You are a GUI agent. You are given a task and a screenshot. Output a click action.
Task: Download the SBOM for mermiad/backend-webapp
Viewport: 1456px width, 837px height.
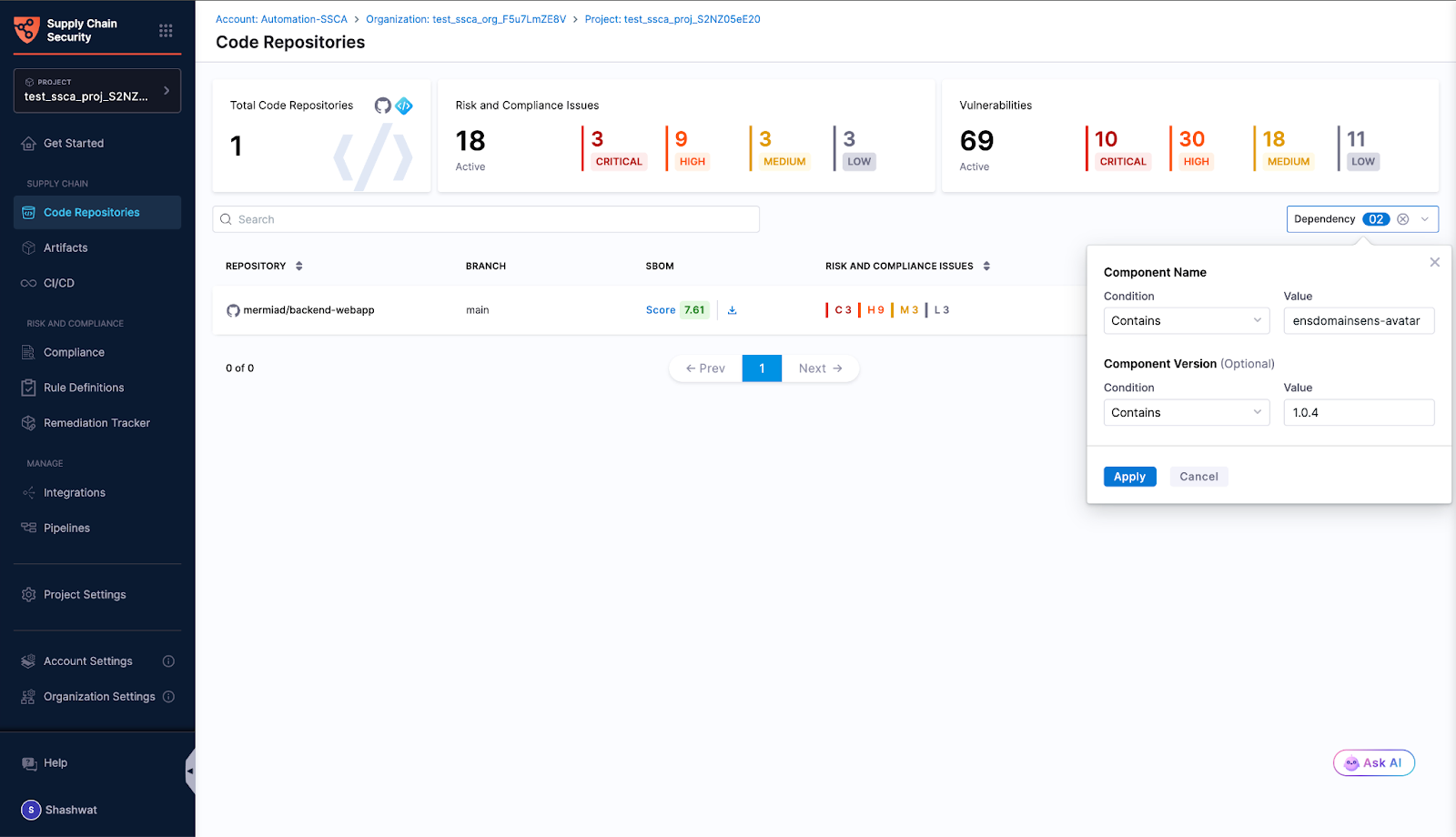click(x=732, y=310)
